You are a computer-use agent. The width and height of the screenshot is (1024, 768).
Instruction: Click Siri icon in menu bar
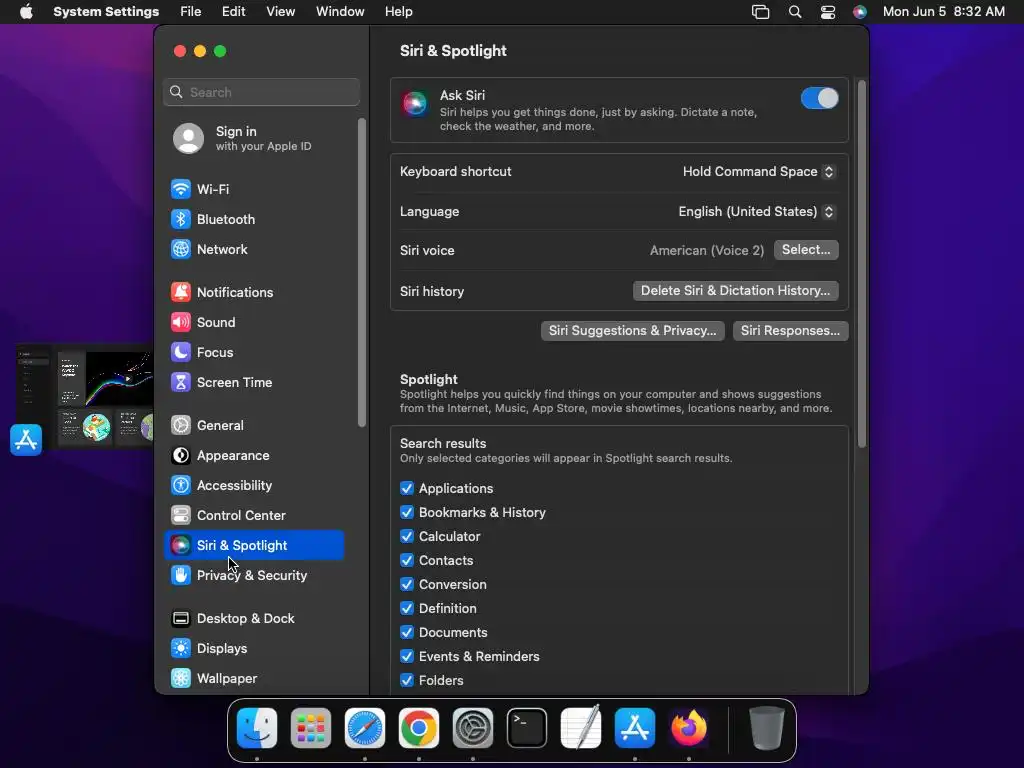coord(860,12)
